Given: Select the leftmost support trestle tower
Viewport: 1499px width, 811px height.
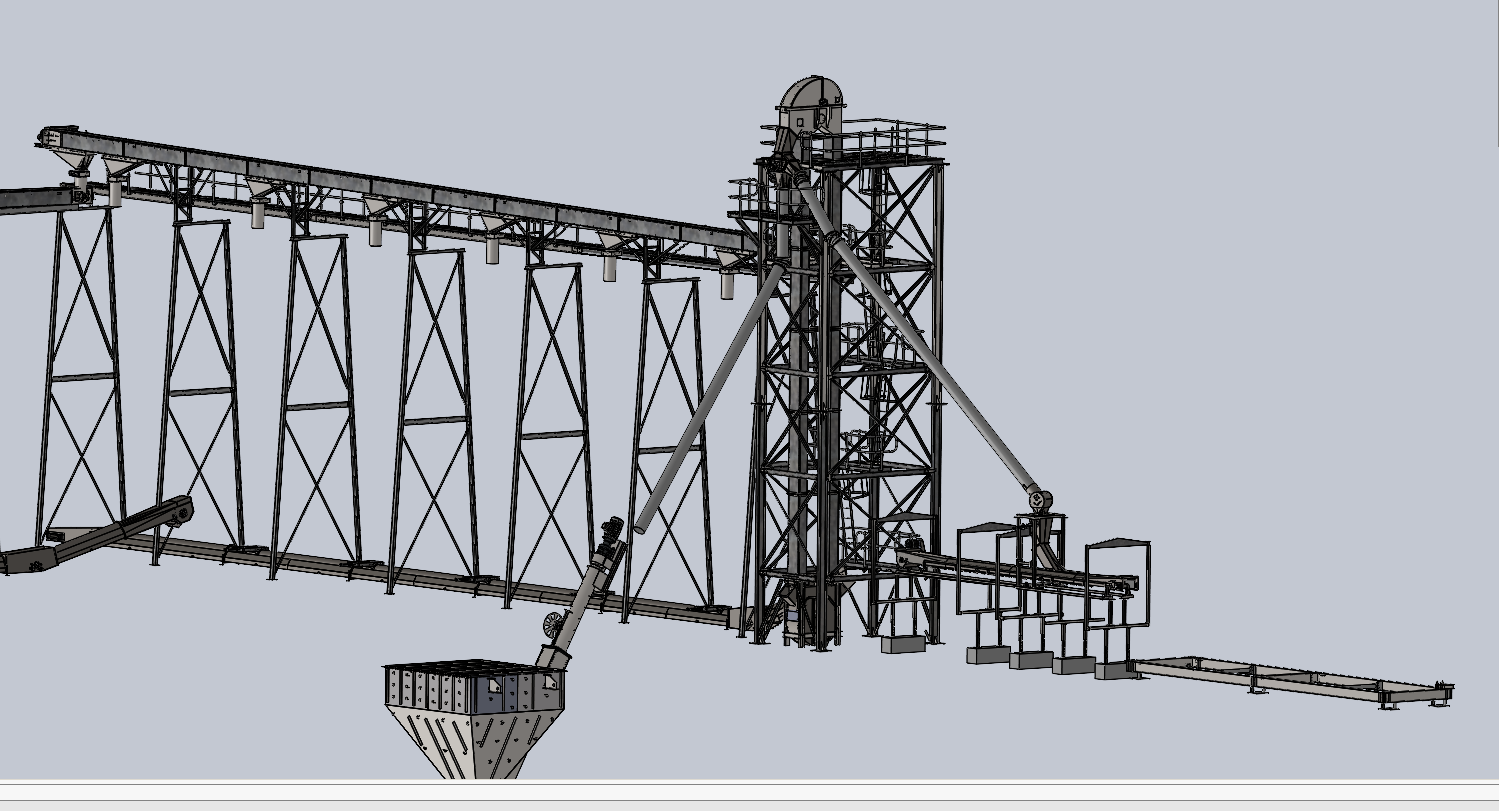Looking at the screenshot, I should (x=82, y=380).
